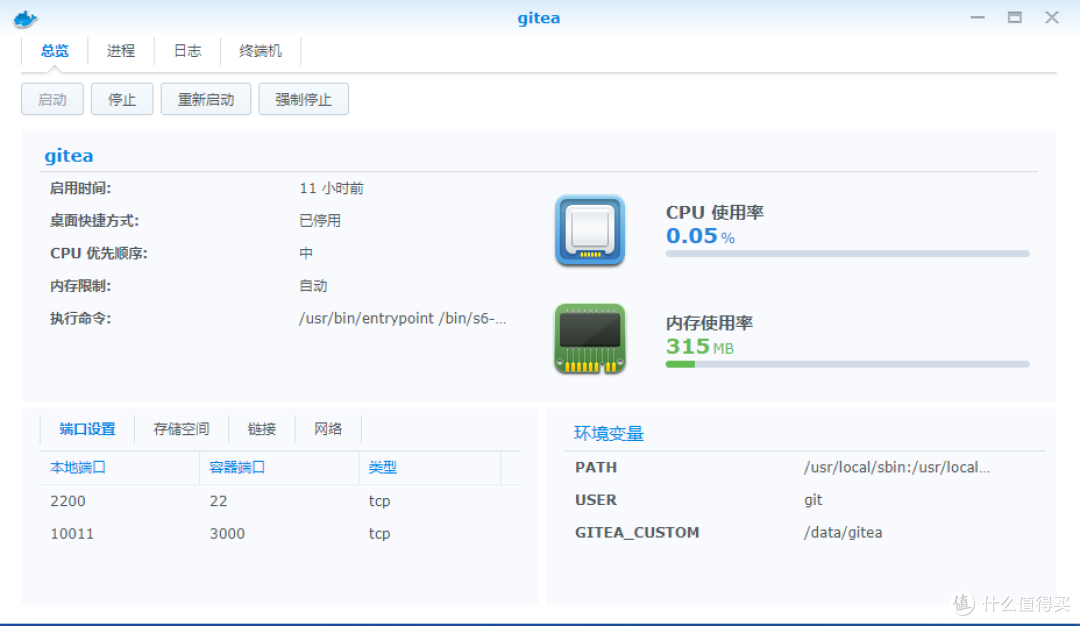Click the CPU usage progress bar
The image size is (1080, 626).
[x=846, y=253]
